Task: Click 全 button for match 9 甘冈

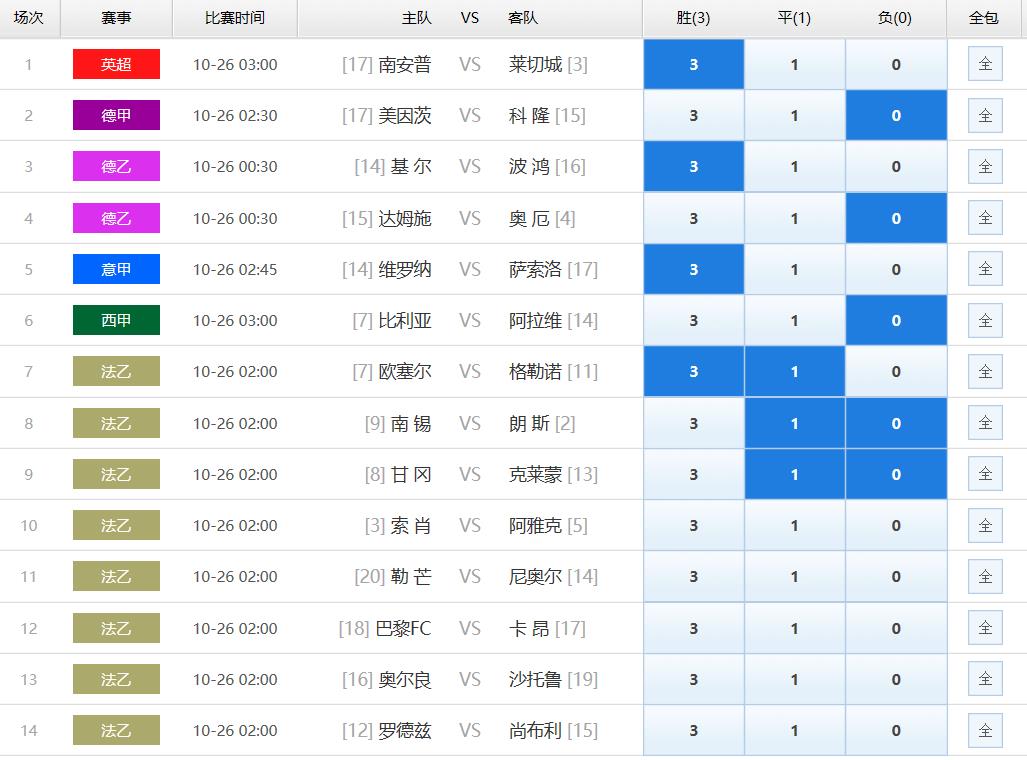Action: (985, 474)
